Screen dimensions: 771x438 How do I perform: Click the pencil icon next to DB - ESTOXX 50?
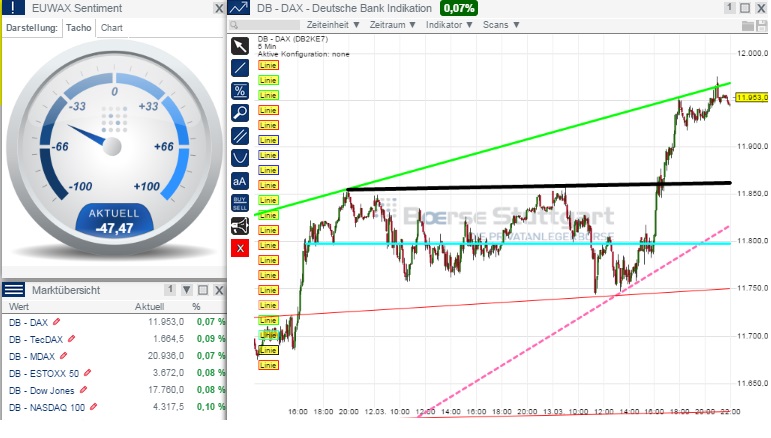point(88,373)
